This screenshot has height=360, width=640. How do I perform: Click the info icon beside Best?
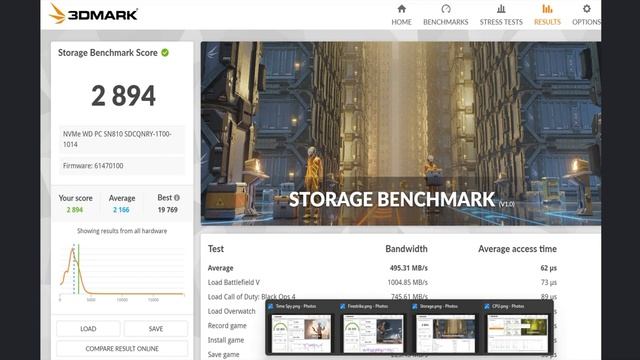pos(177,198)
